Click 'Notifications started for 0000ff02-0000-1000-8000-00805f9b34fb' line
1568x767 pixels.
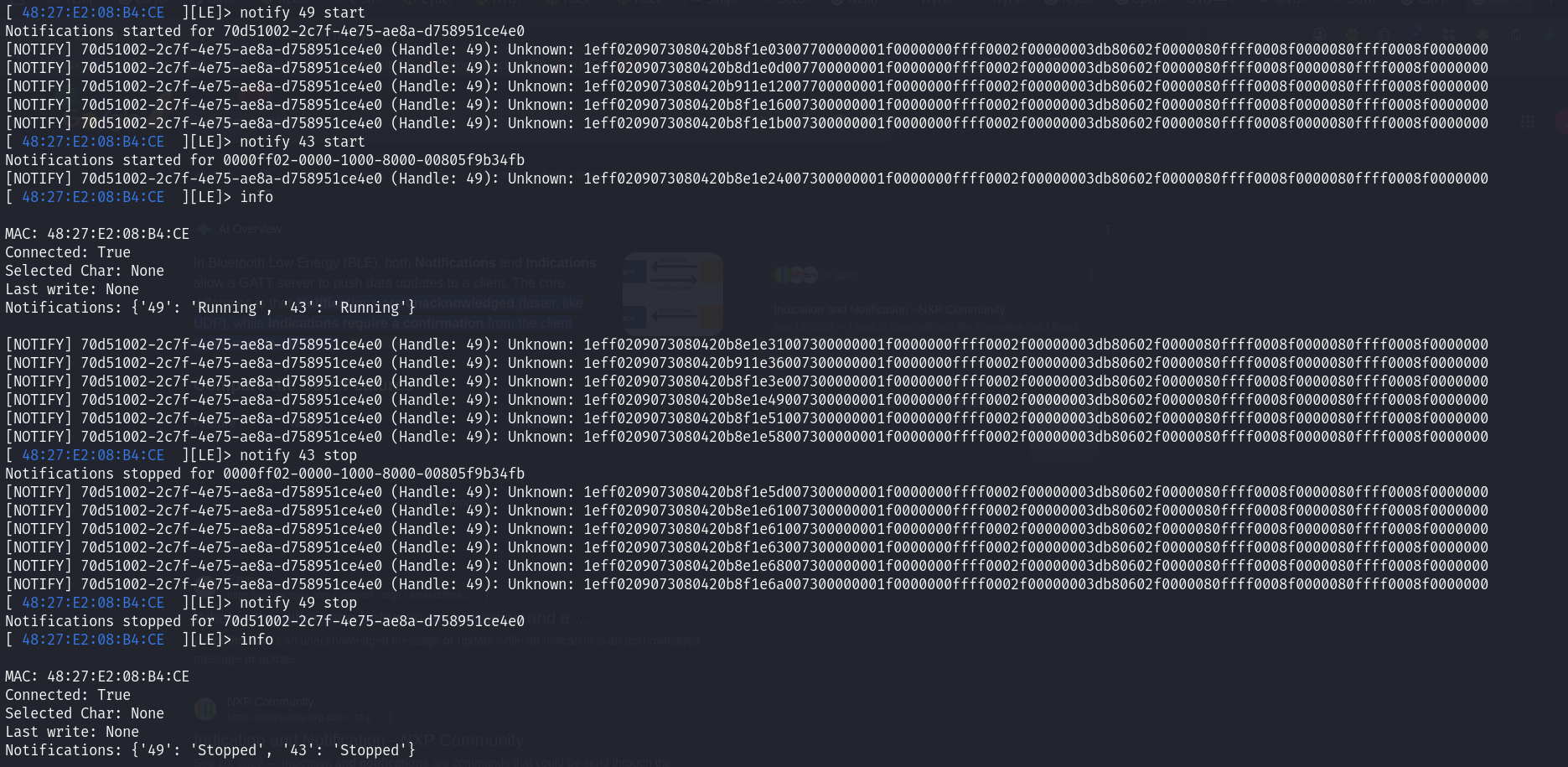point(265,160)
